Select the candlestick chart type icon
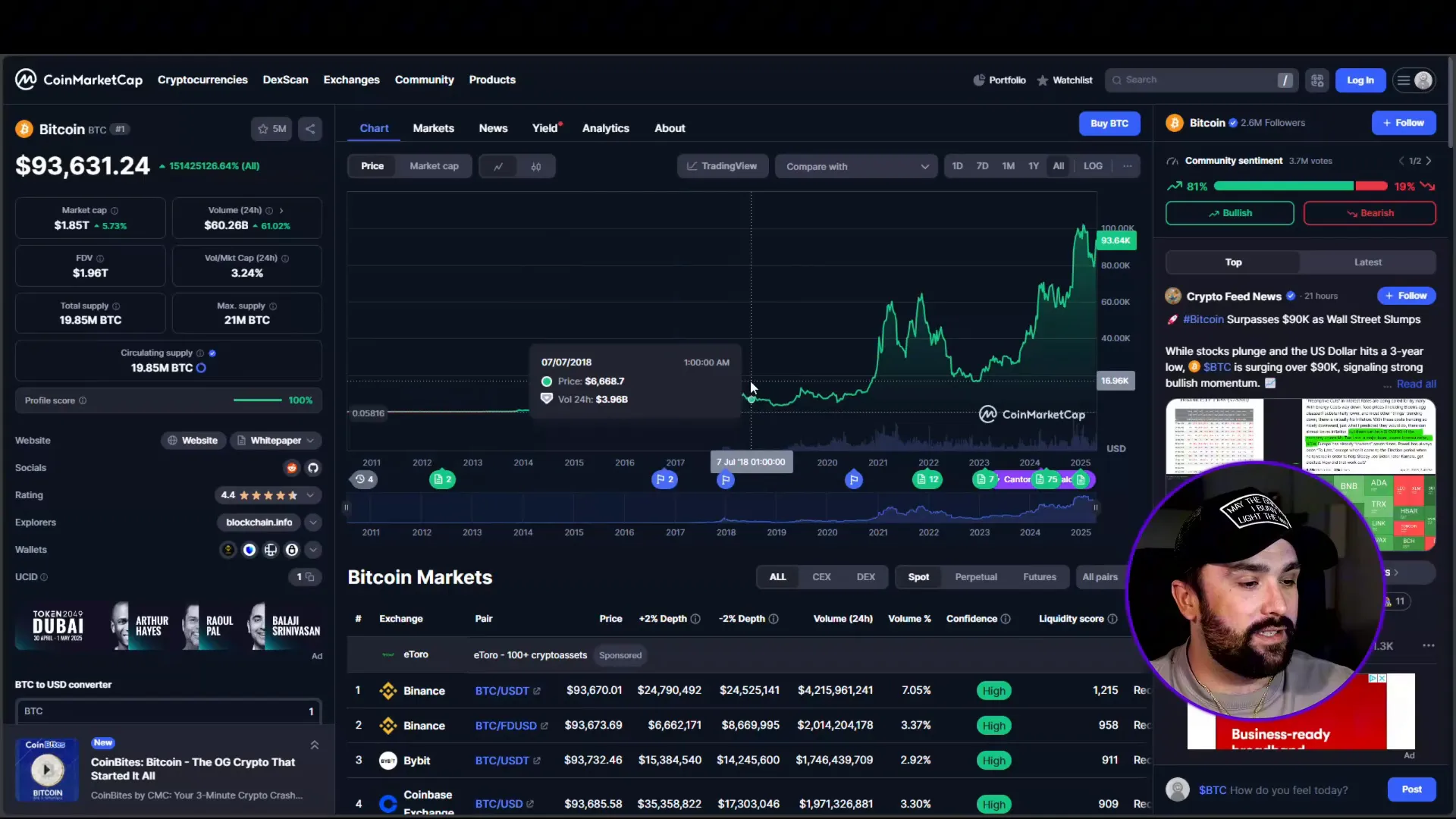Image resolution: width=1456 pixels, height=819 pixels. pyautogui.click(x=536, y=167)
